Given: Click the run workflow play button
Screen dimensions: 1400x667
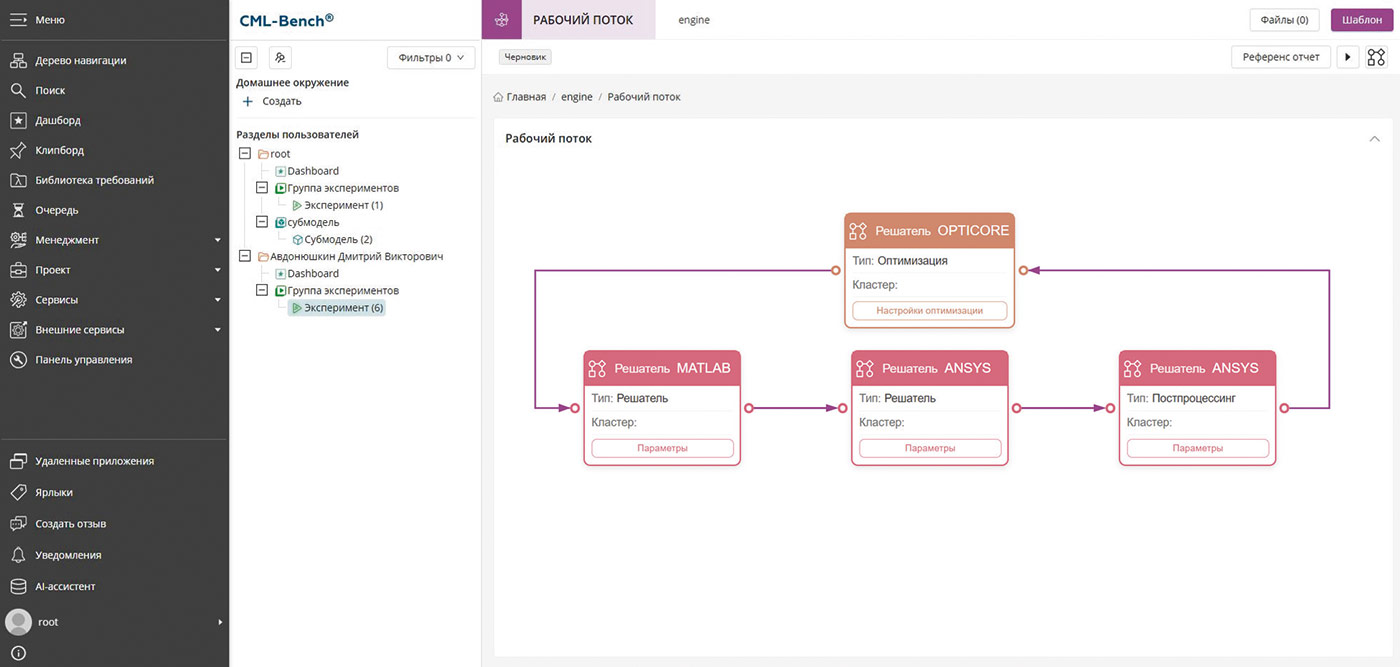Looking at the screenshot, I should coord(1347,57).
